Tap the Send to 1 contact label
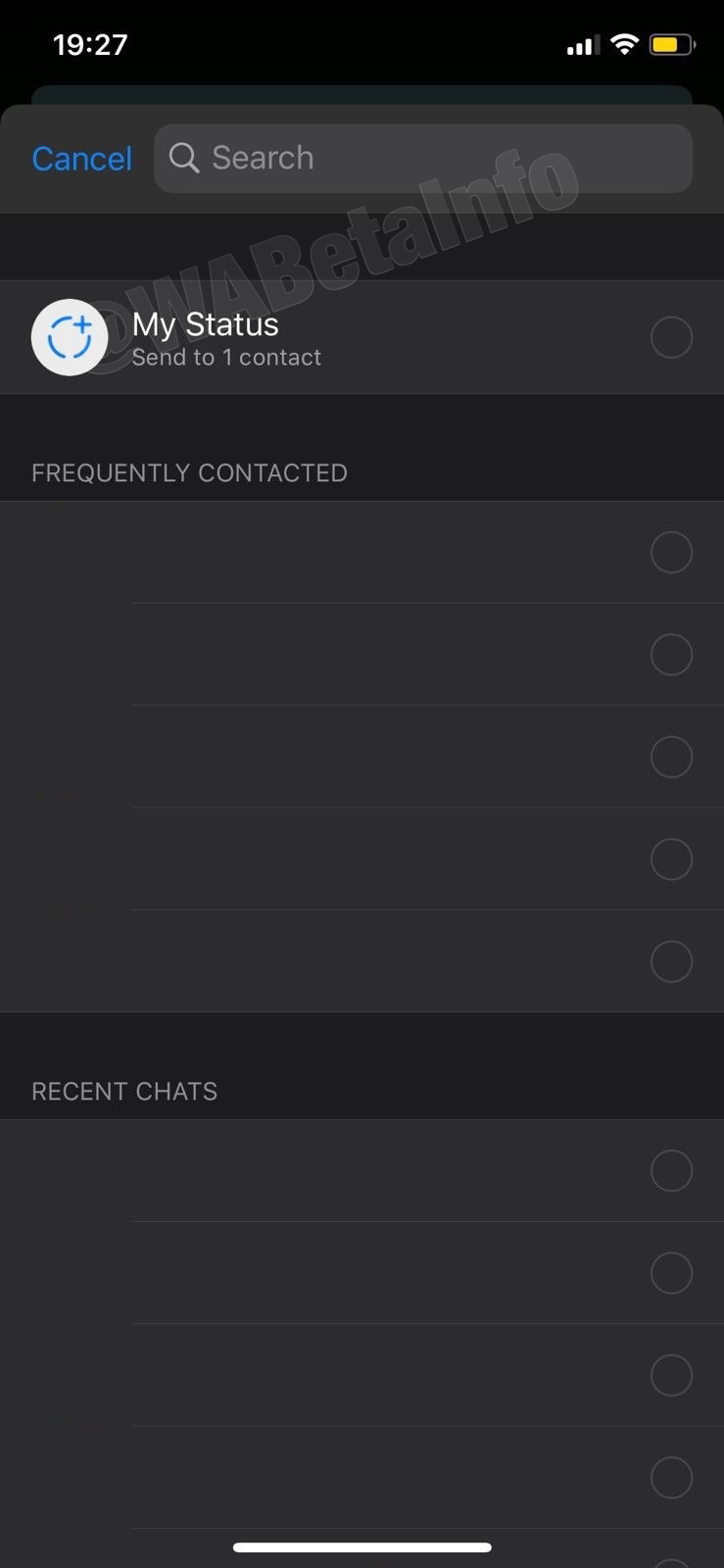724x1568 pixels. click(x=226, y=357)
